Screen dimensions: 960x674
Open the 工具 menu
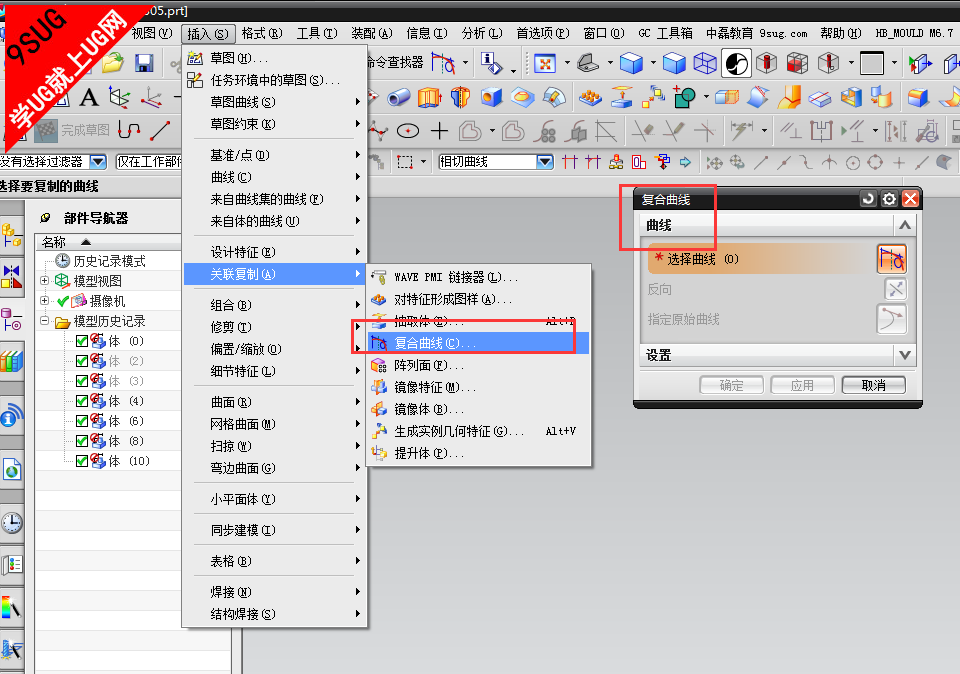point(317,34)
